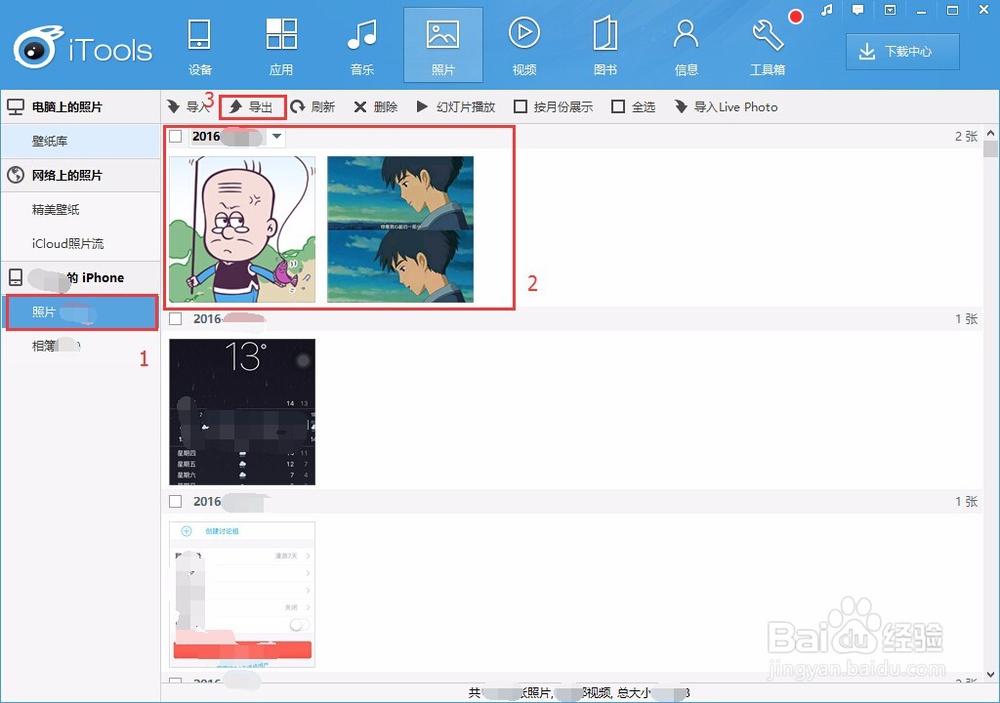Check the third 2016 group checkbox above chat screenshot

175,501
